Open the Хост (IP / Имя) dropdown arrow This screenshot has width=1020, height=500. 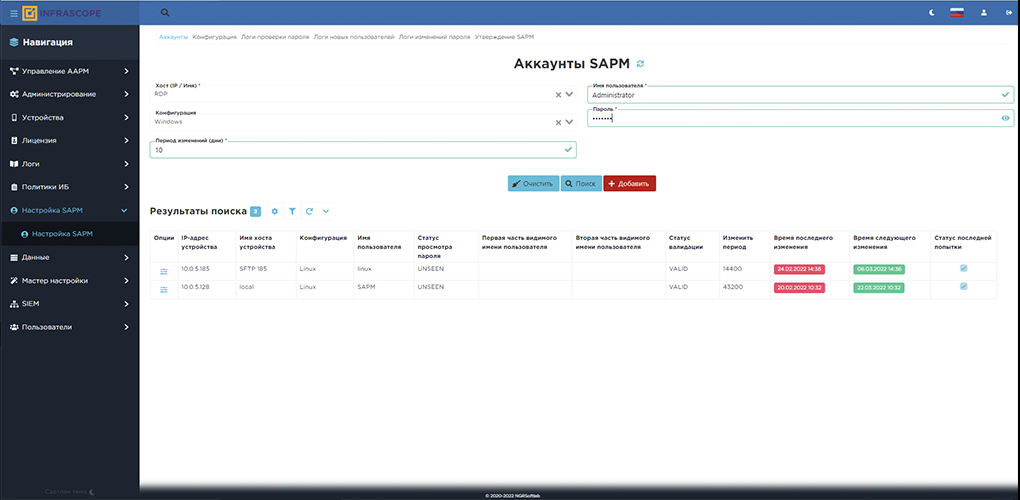tap(569, 95)
